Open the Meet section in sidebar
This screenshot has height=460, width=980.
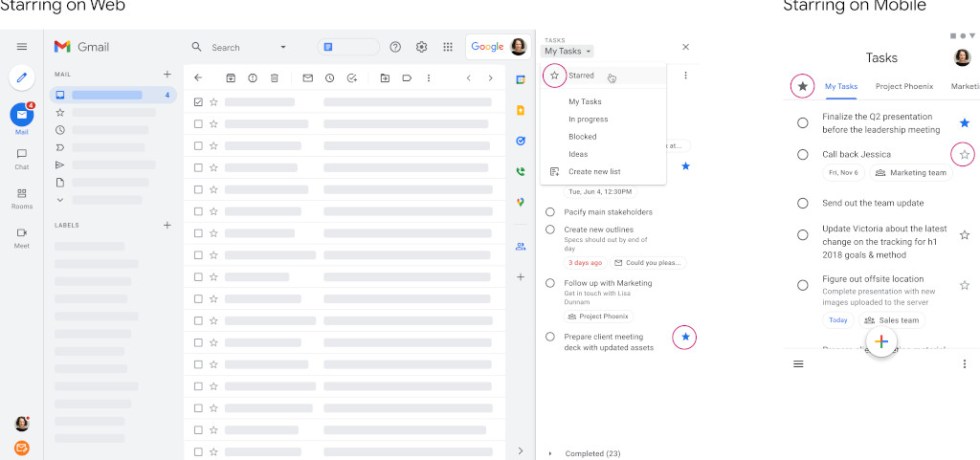21,237
